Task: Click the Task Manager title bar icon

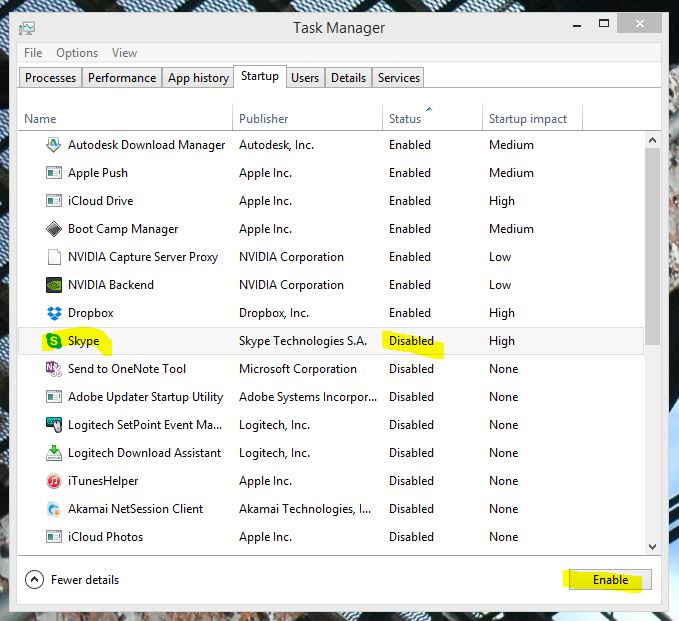Action: pyautogui.click(x=27, y=29)
